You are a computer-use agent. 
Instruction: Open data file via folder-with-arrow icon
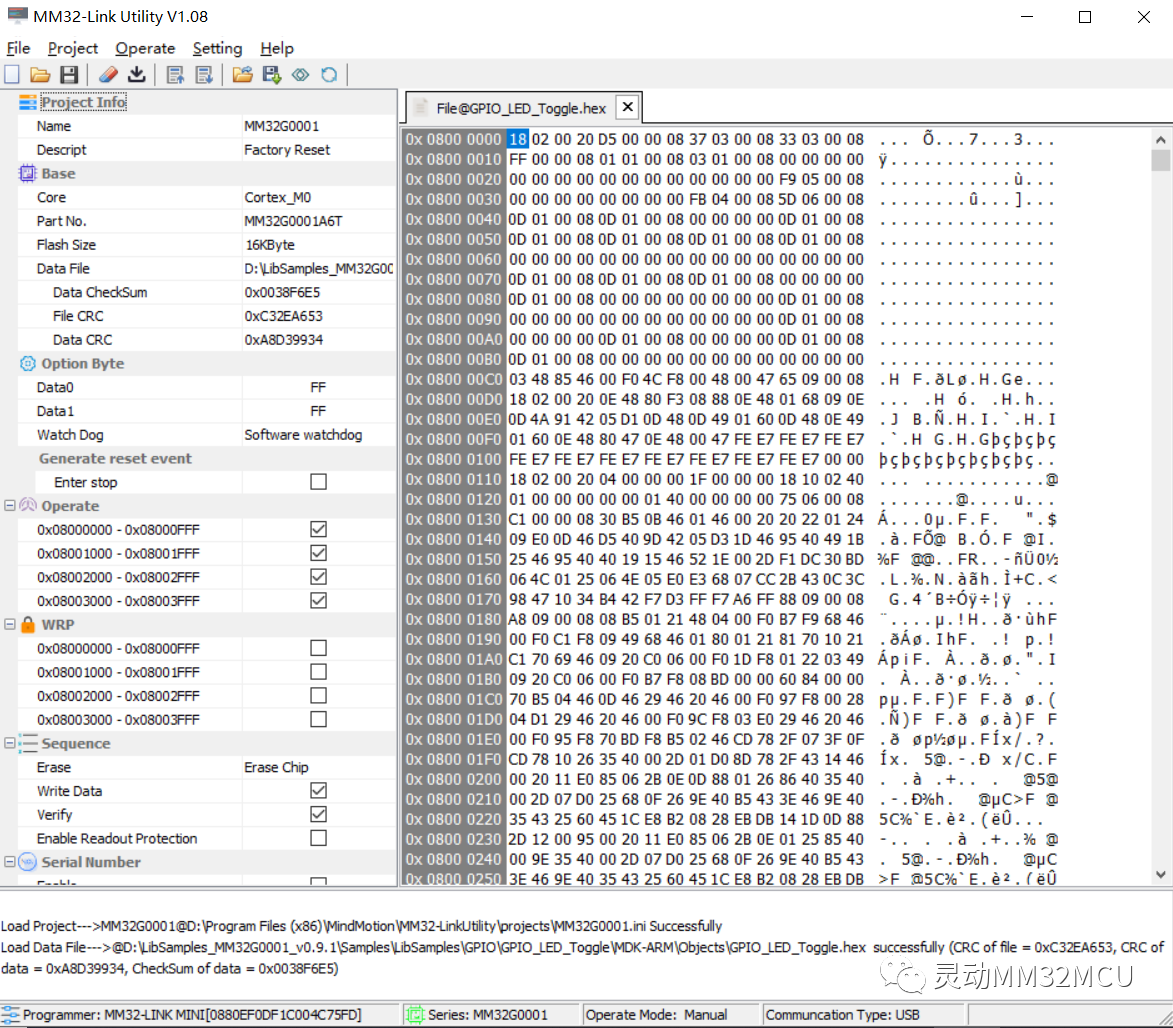[242, 75]
